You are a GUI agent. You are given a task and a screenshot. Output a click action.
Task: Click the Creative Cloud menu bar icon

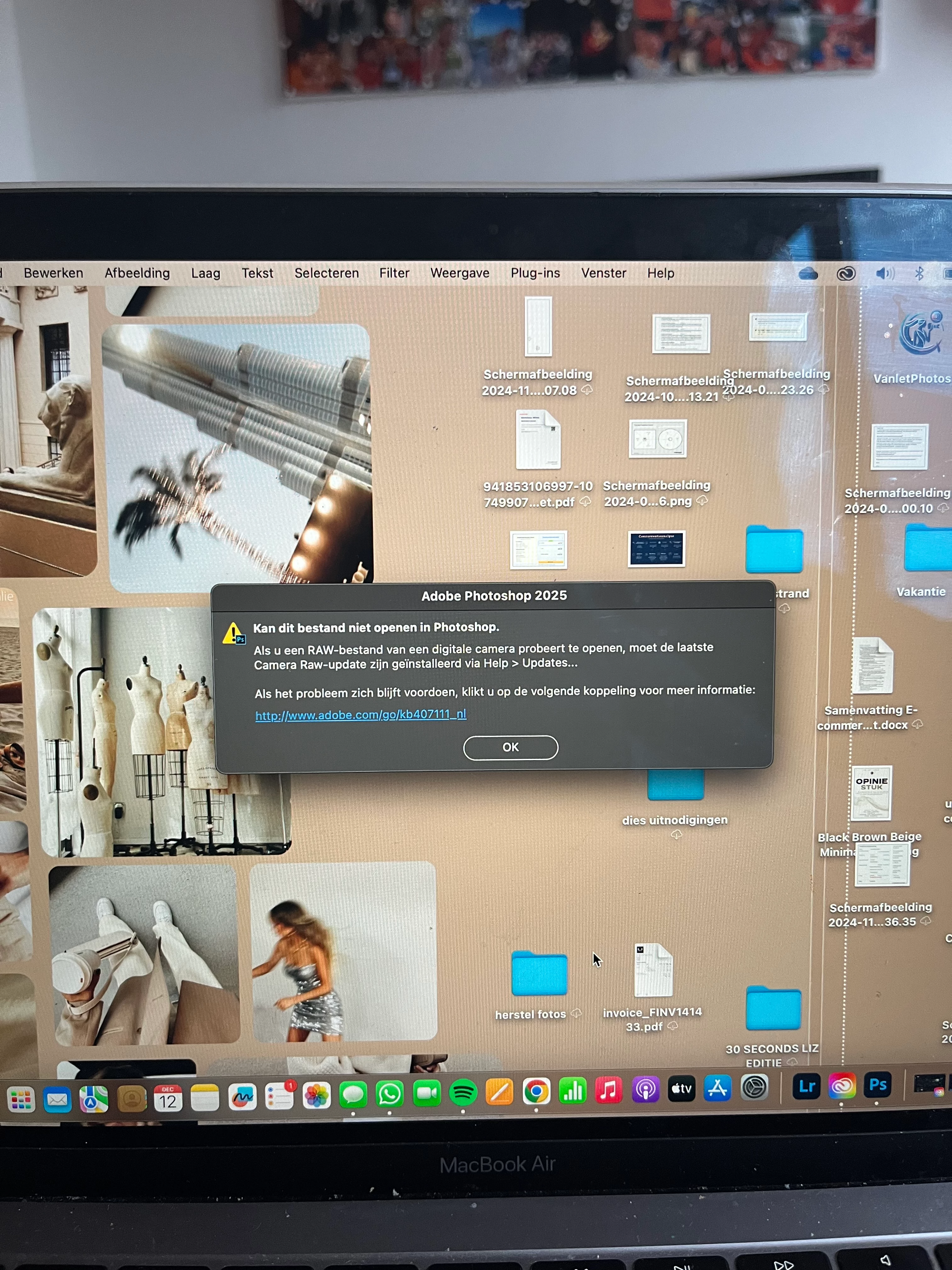[x=846, y=274]
